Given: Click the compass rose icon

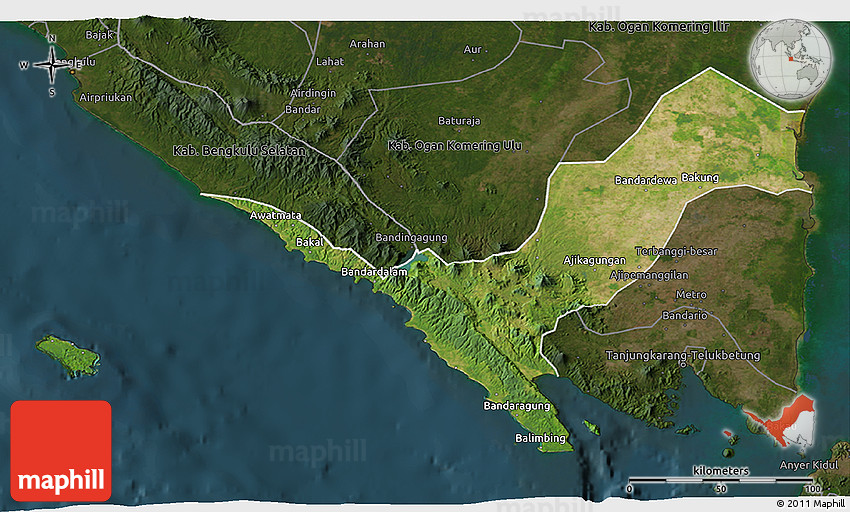Looking at the screenshot, I should point(52,65).
